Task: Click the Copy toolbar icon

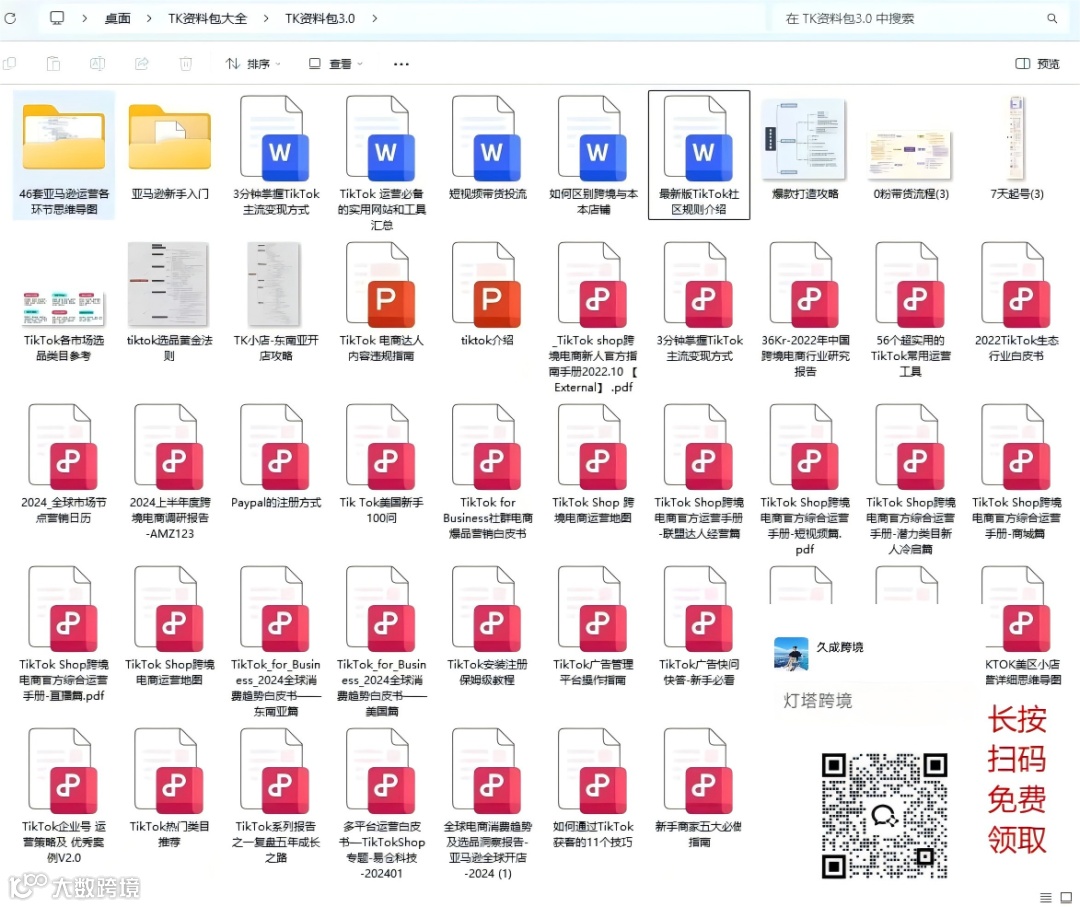Action: [10, 64]
